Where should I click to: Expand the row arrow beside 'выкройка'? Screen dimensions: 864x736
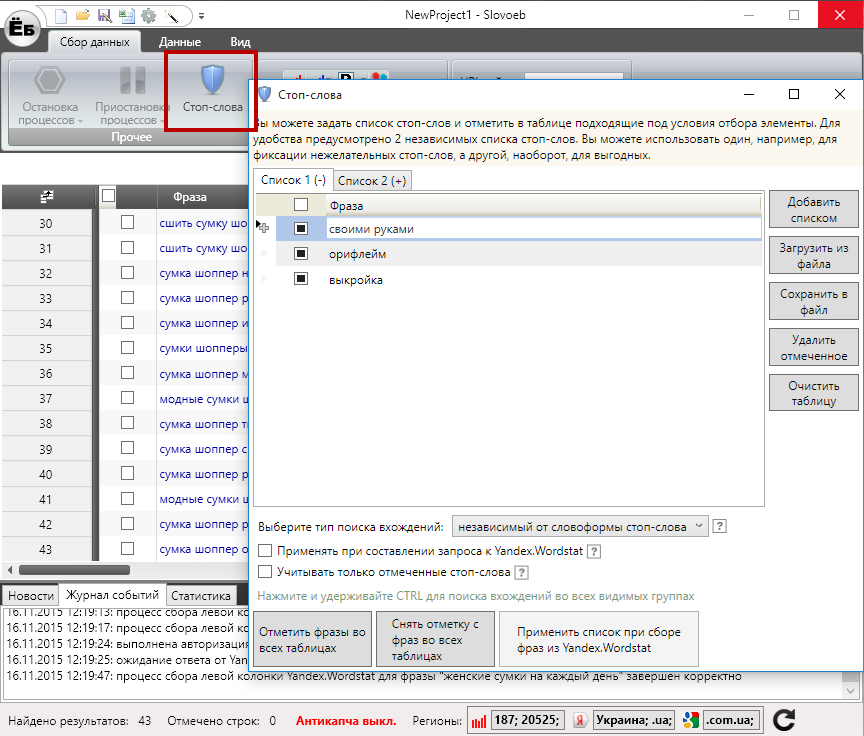coord(264,280)
